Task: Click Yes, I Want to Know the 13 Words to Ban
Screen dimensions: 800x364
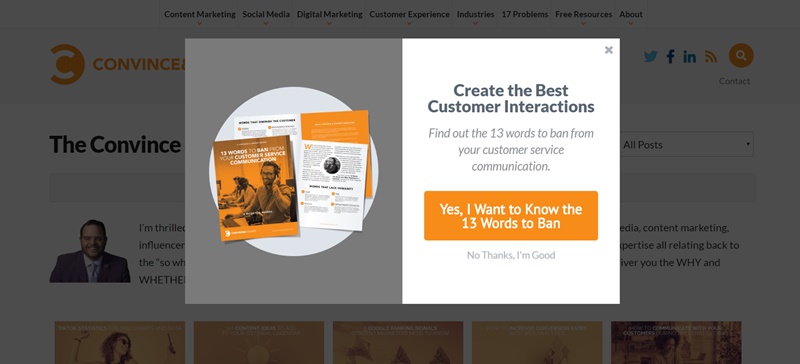Action: click(511, 216)
